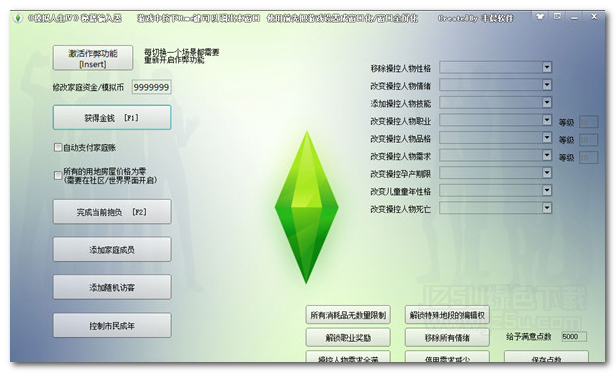
Task: Minimize the trainer window
Action: click(574, 17)
